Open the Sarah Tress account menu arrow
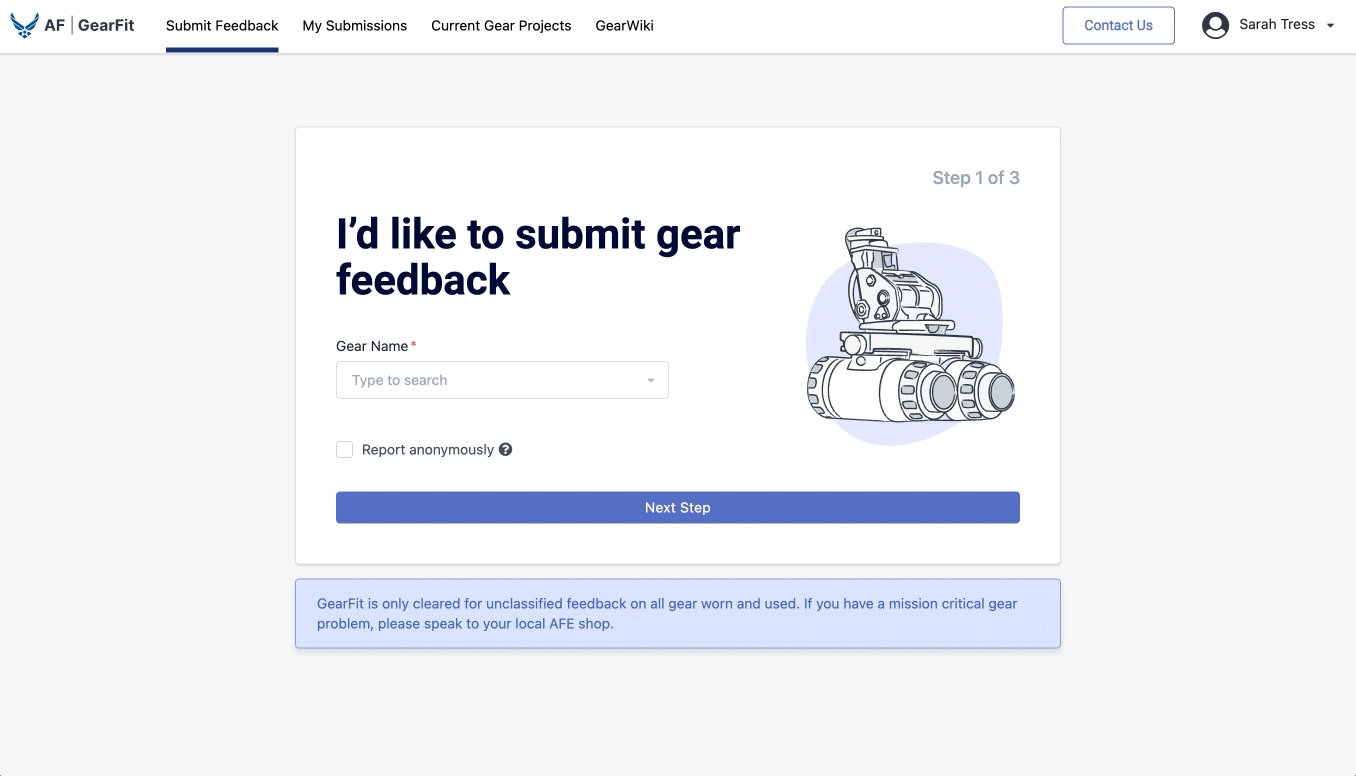Viewport: 1356px width, 776px height. click(1330, 26)
